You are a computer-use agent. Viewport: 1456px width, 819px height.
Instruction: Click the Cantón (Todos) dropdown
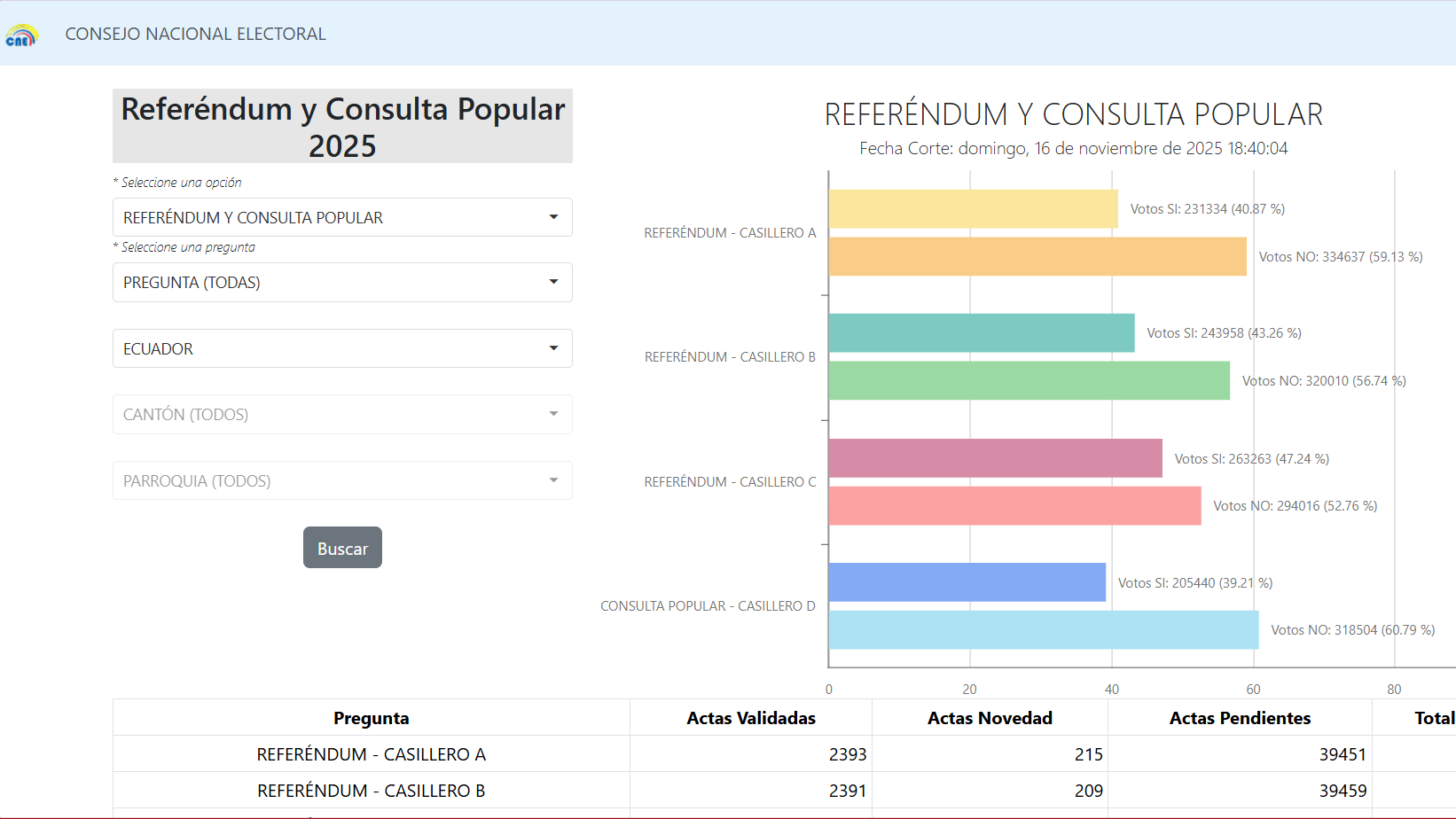(x=342, y=415)
